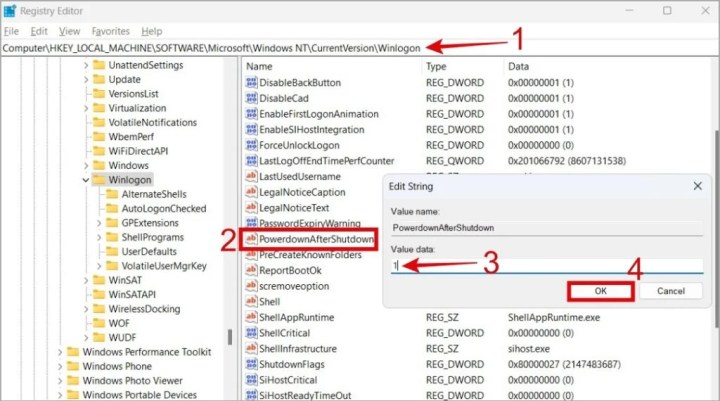Click the AlternateShells folder icon
Screen dimensions: 720x401
[x=112, y=194]
